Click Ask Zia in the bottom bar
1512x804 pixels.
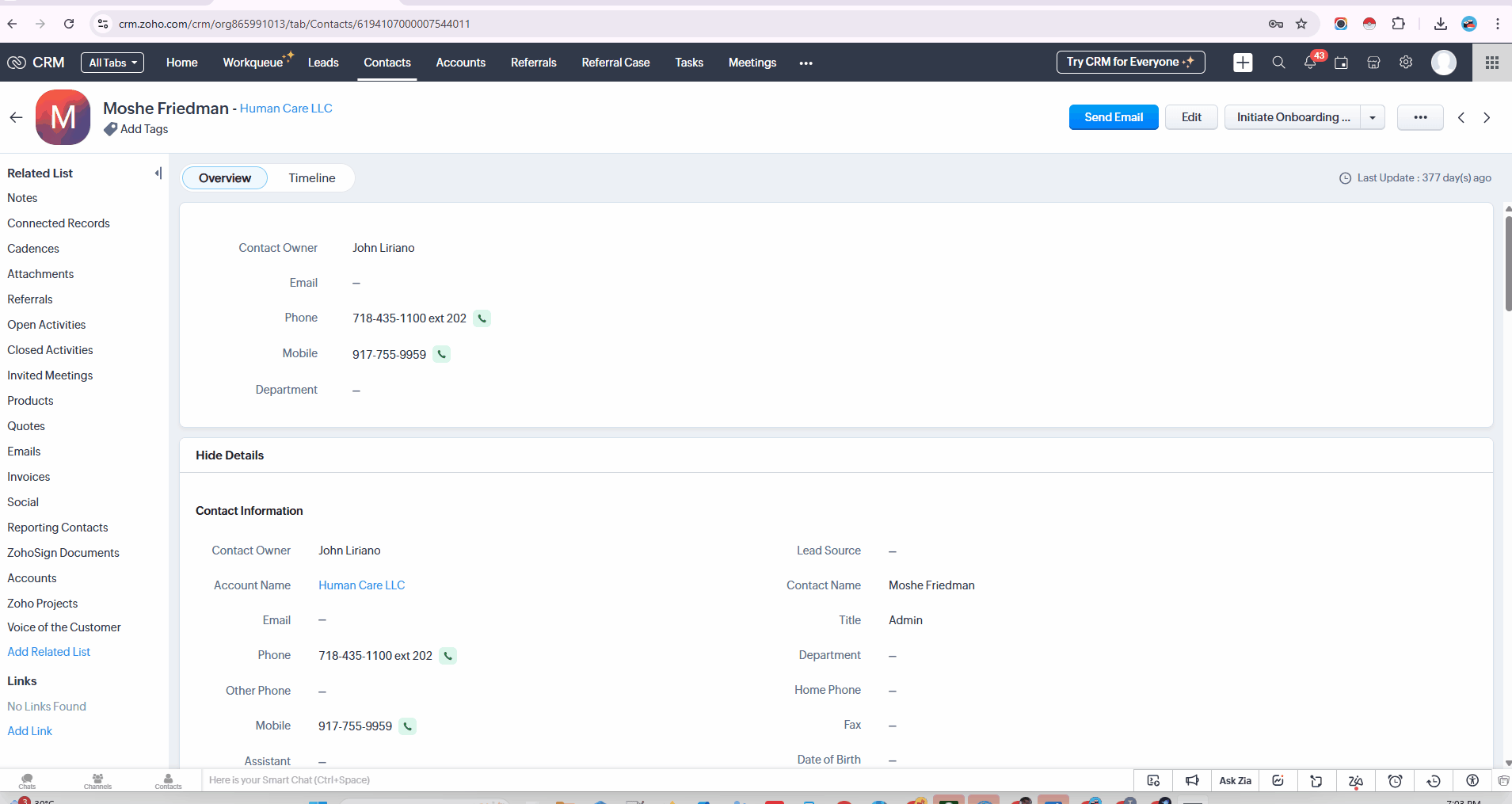pyautogui.click(x=1236, y=780)
